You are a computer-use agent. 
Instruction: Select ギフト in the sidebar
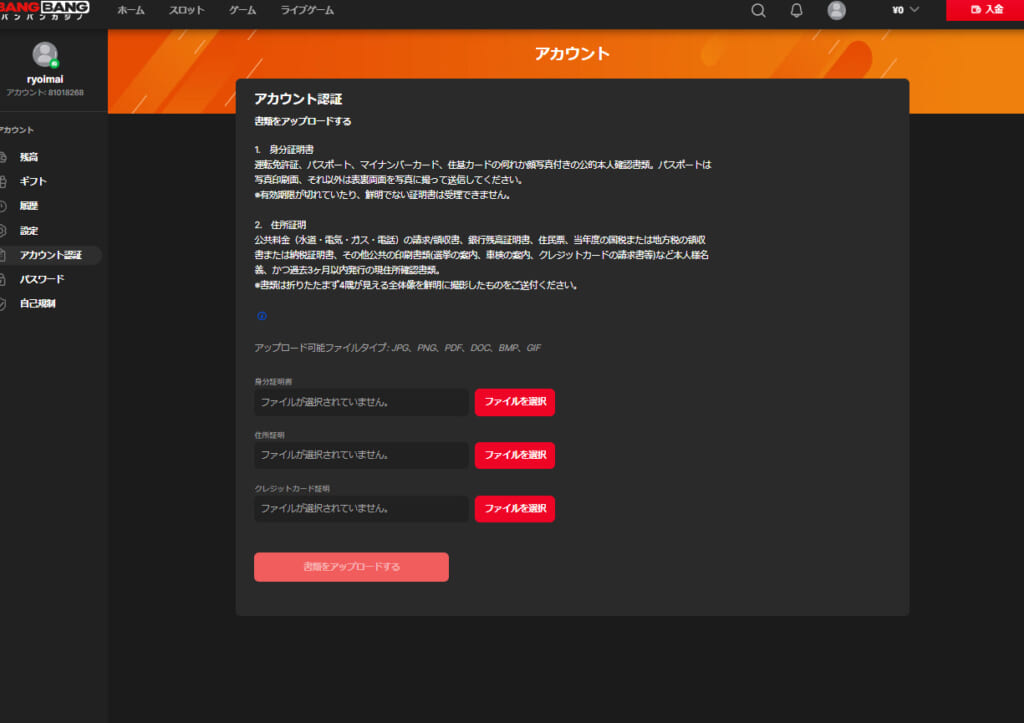pos(33,182)
